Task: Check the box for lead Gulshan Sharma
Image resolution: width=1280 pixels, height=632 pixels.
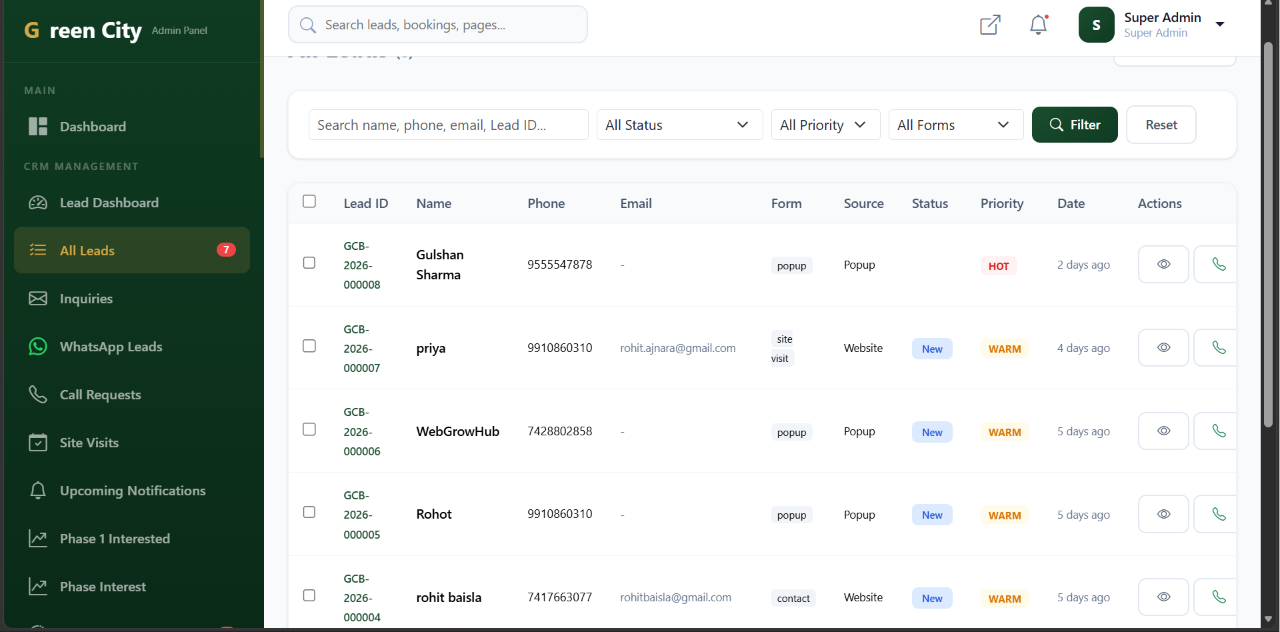Action: (309, 263)
